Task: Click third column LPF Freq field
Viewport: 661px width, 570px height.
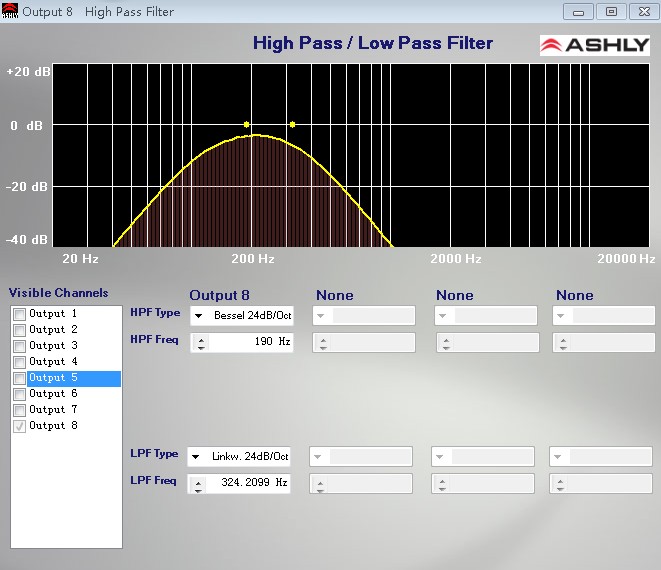Action: [x=483, y=484]
